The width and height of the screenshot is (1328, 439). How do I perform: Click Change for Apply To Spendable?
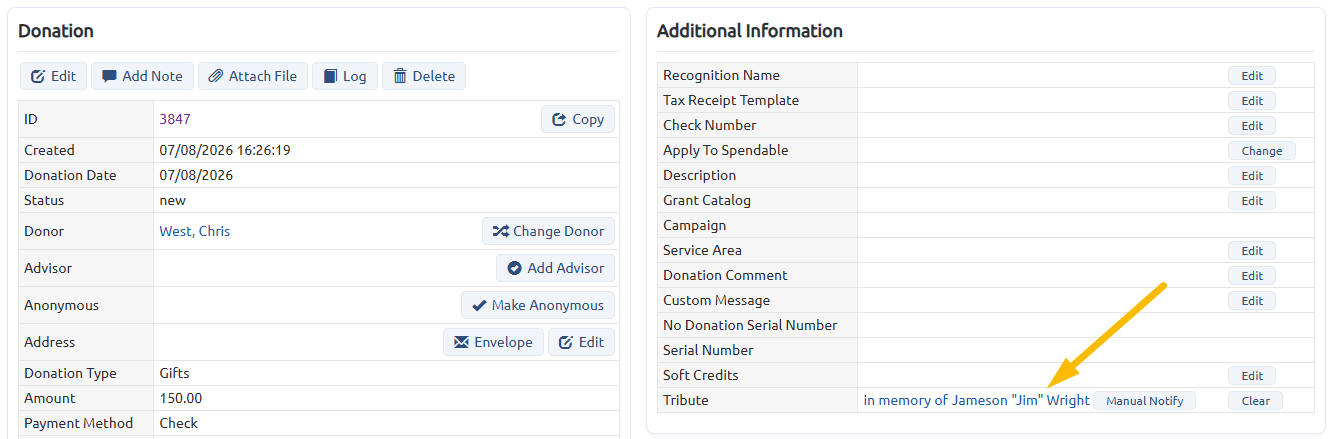tap(1261, 151)
